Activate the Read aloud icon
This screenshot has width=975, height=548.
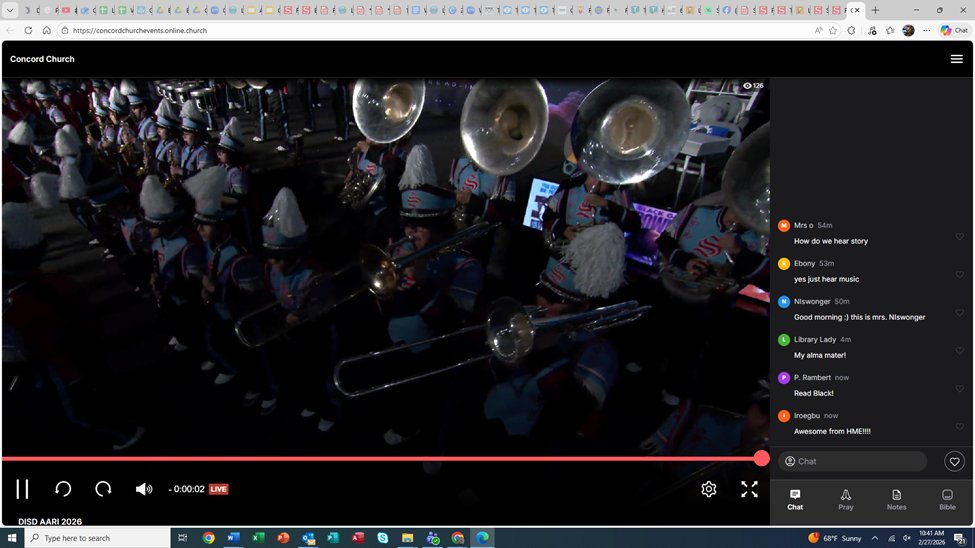tap(818, 30)
